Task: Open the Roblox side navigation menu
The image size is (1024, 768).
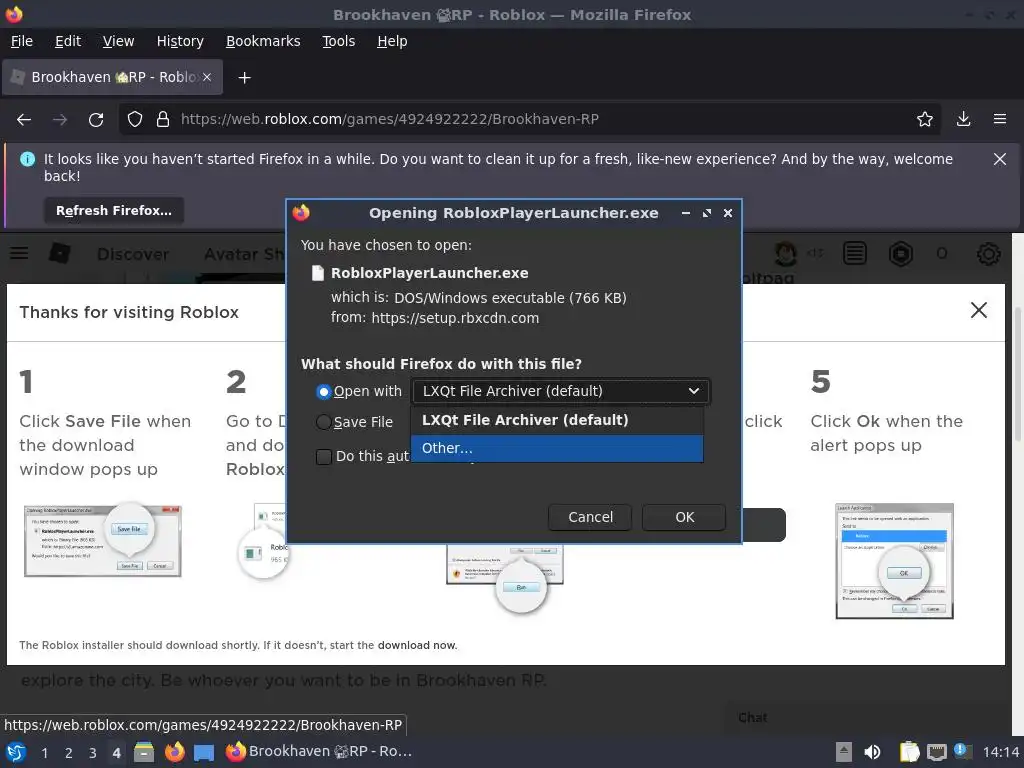Action: coord(19,253)
